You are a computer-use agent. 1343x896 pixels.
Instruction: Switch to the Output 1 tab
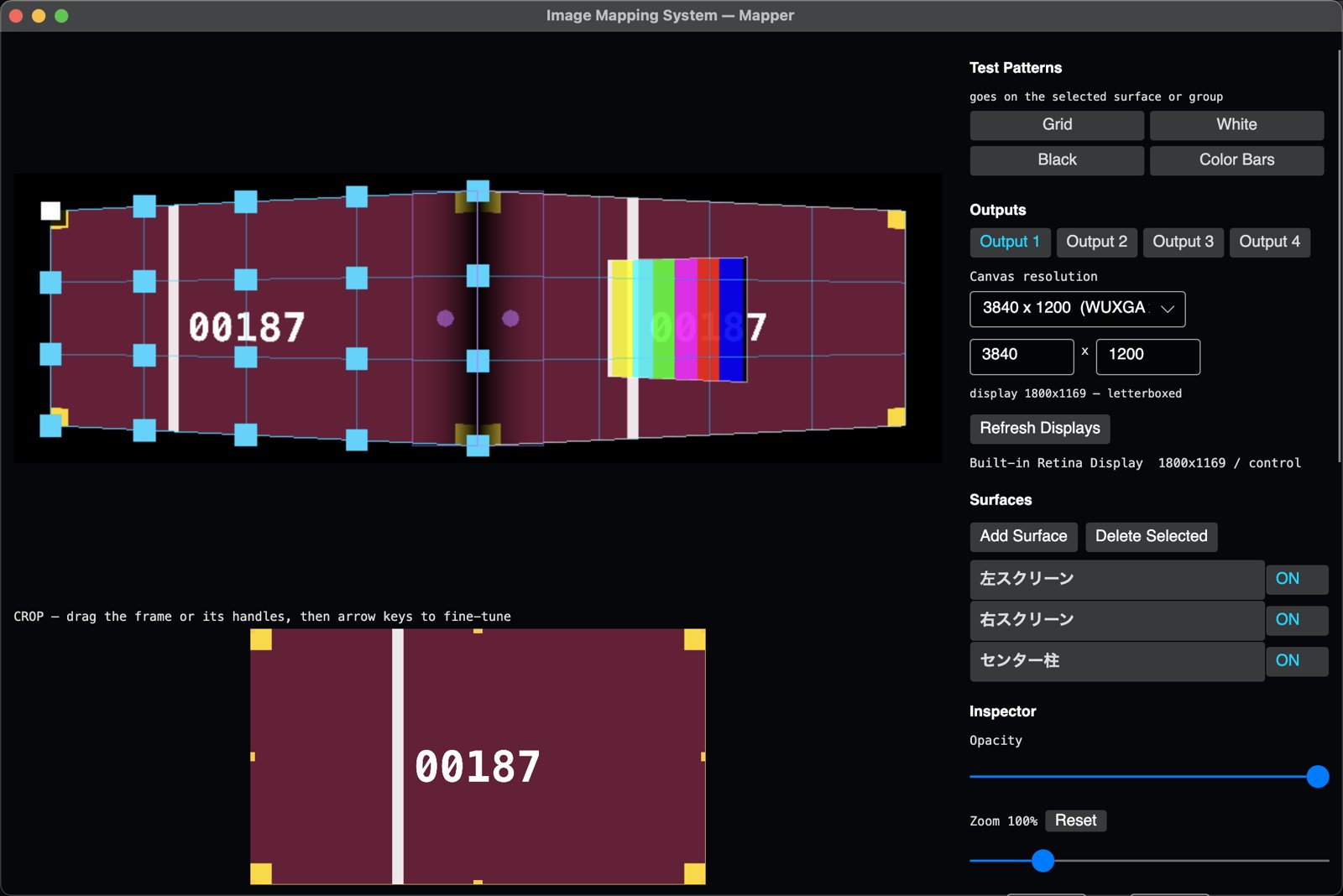pyautogui.click(x=1010, y=242)
